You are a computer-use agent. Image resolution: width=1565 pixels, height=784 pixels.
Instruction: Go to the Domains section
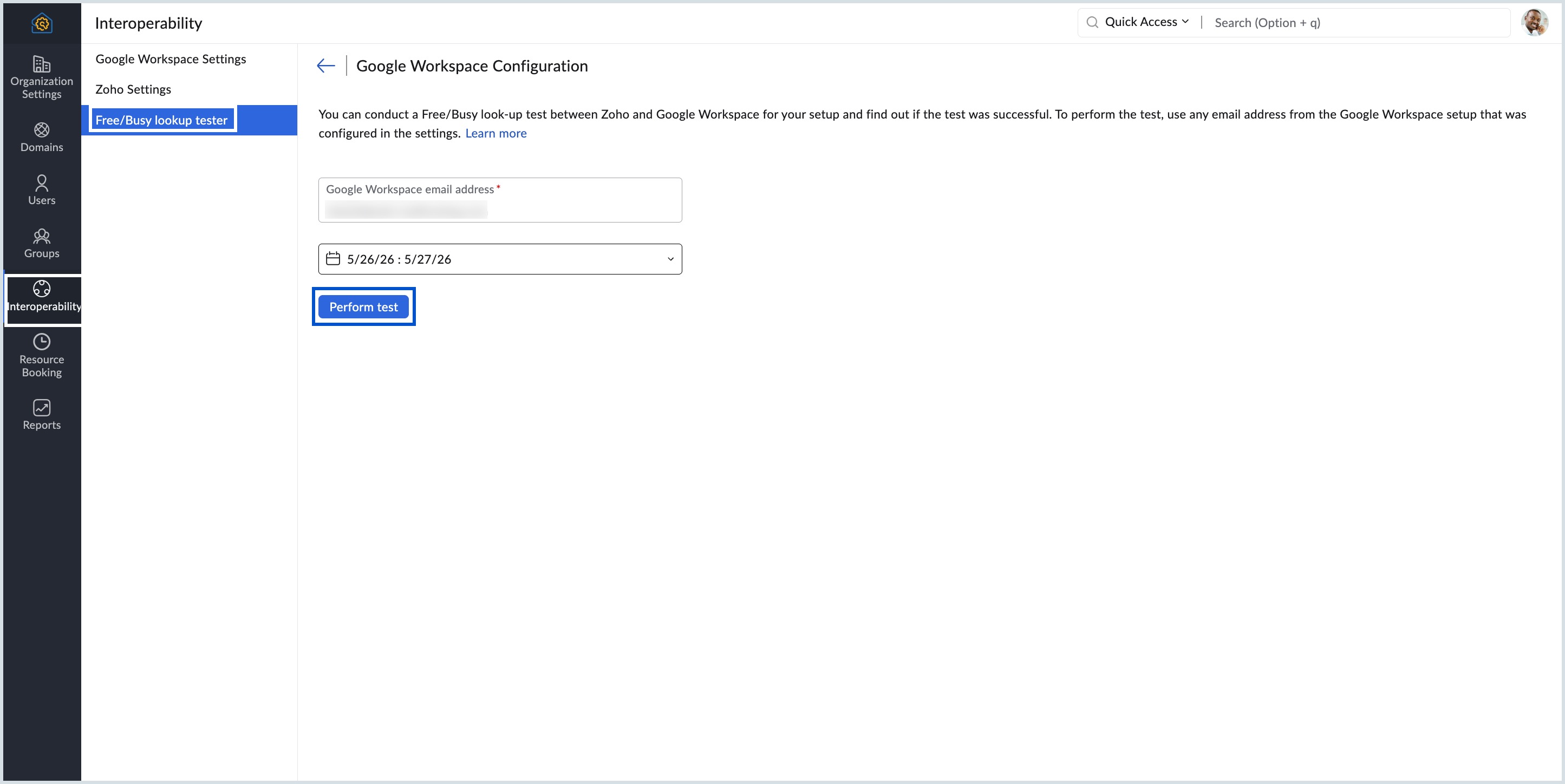pyautogui.click(x=41, y=137)
